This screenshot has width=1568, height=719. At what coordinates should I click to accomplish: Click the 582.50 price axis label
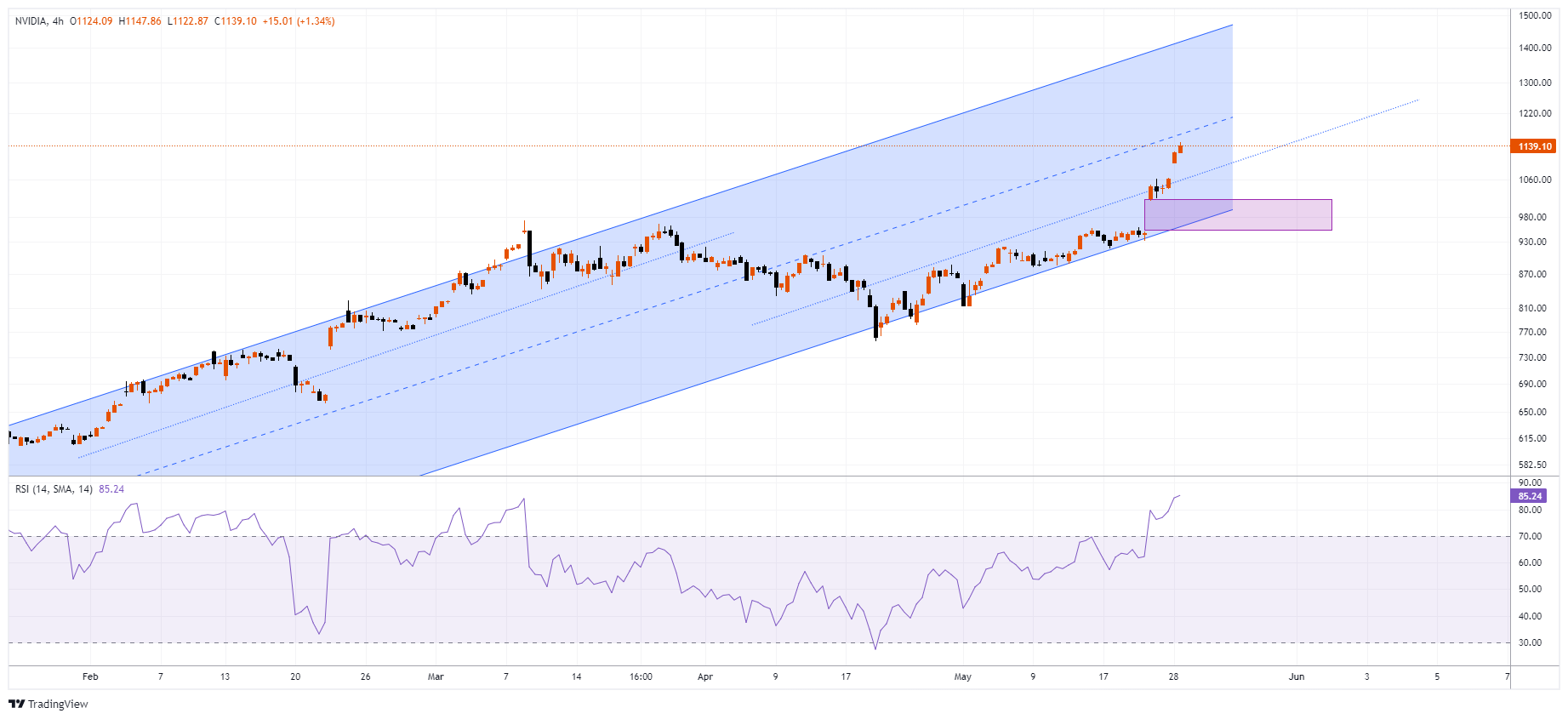click(1532, 465)
